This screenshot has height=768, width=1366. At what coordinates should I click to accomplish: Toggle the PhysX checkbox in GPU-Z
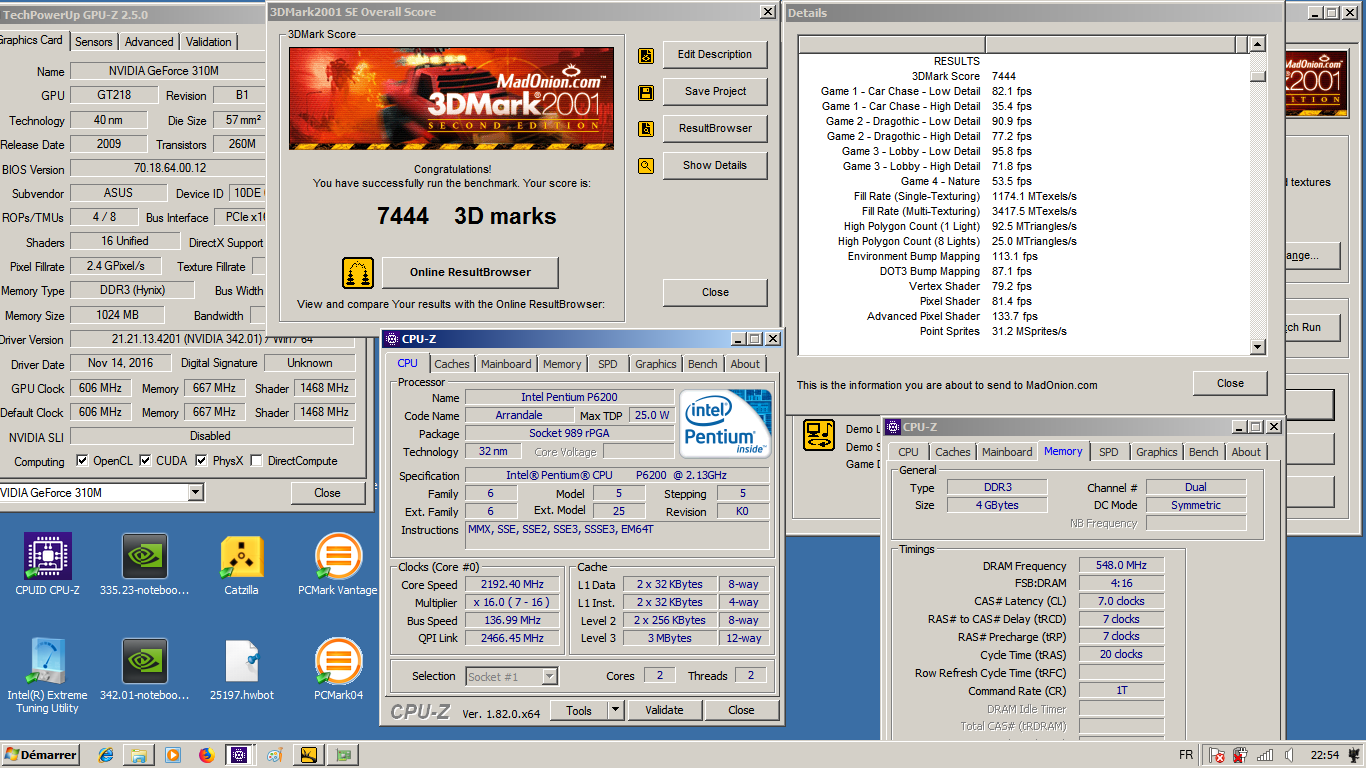(x=202, y=461)
